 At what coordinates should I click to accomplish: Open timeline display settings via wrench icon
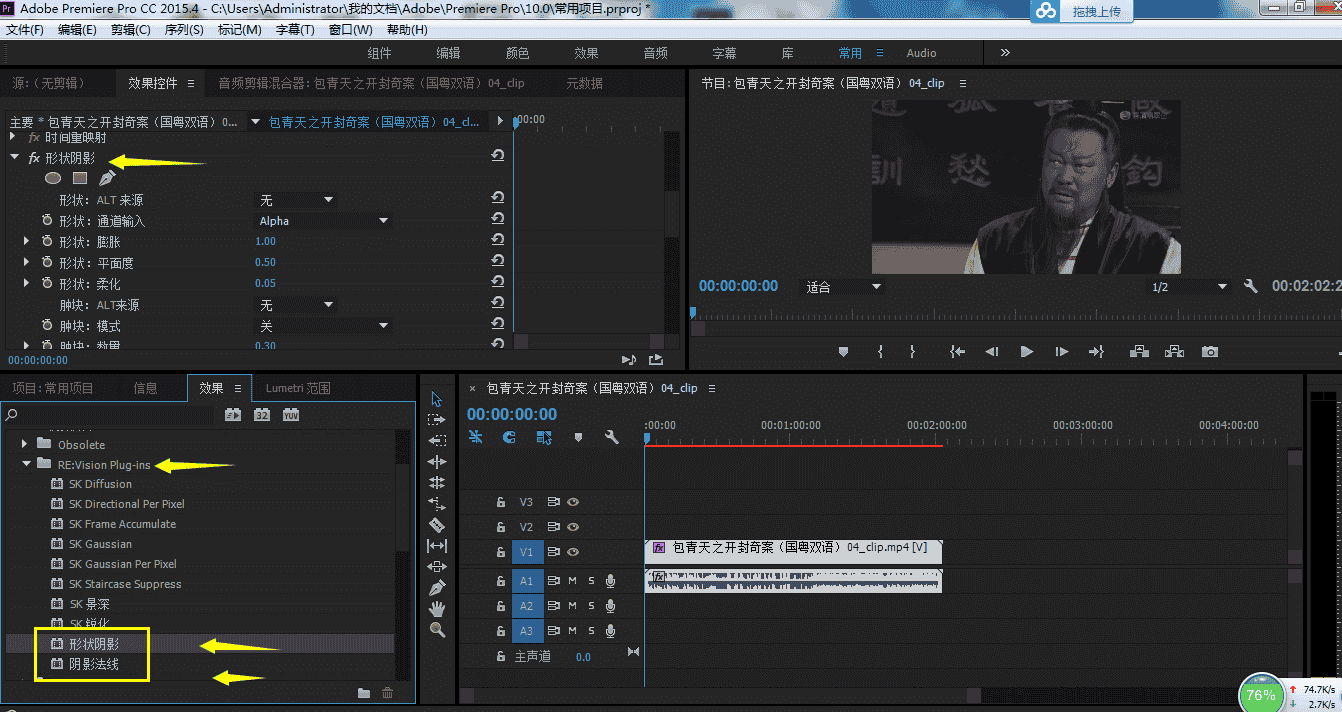(611, 436)
